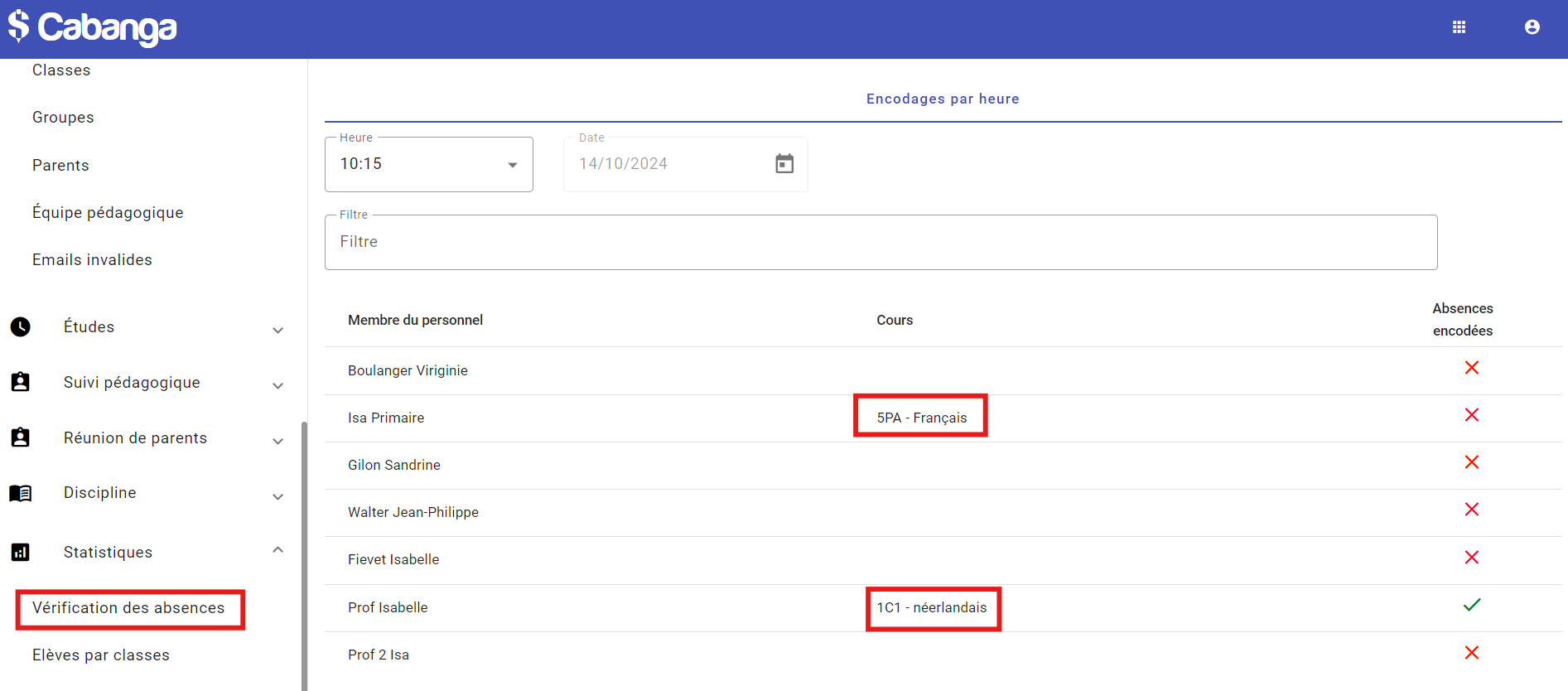The width and height of the screenshot is (1568, 691).
Task: Click the Cabanga logo
Action: [x=93, y=27]
